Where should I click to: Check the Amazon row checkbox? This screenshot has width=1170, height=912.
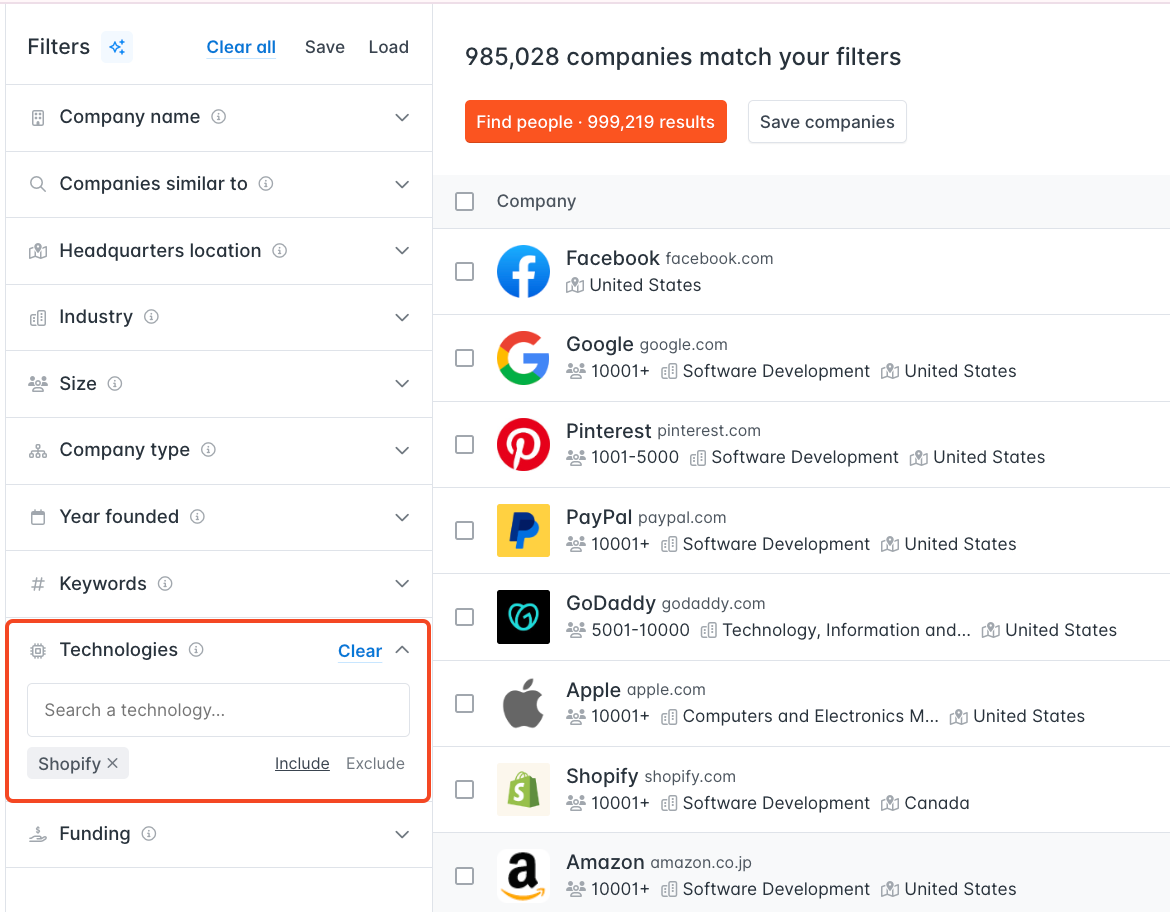click(x=464, y=875)
